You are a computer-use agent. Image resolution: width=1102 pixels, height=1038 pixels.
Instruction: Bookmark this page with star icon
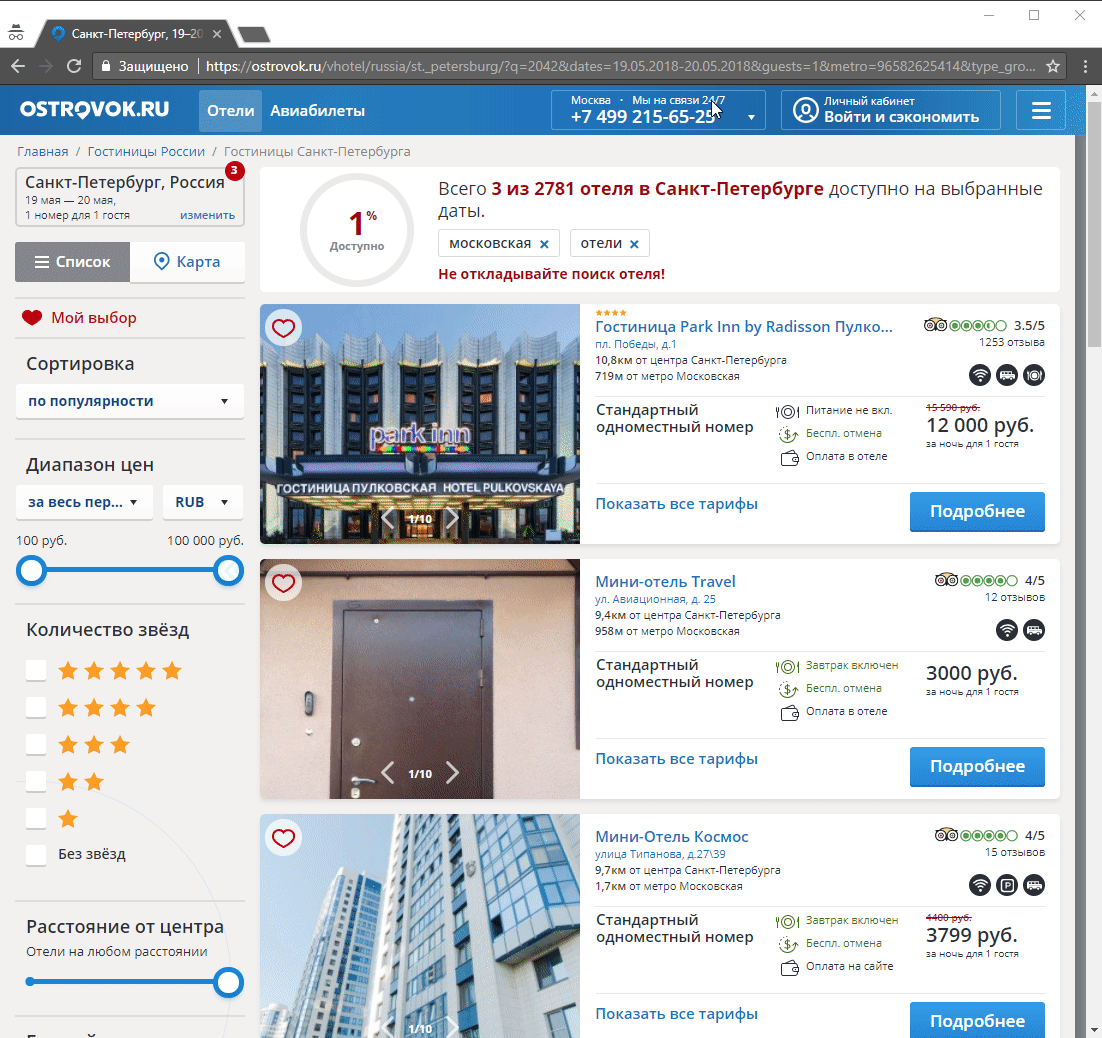click(1053, 66)
